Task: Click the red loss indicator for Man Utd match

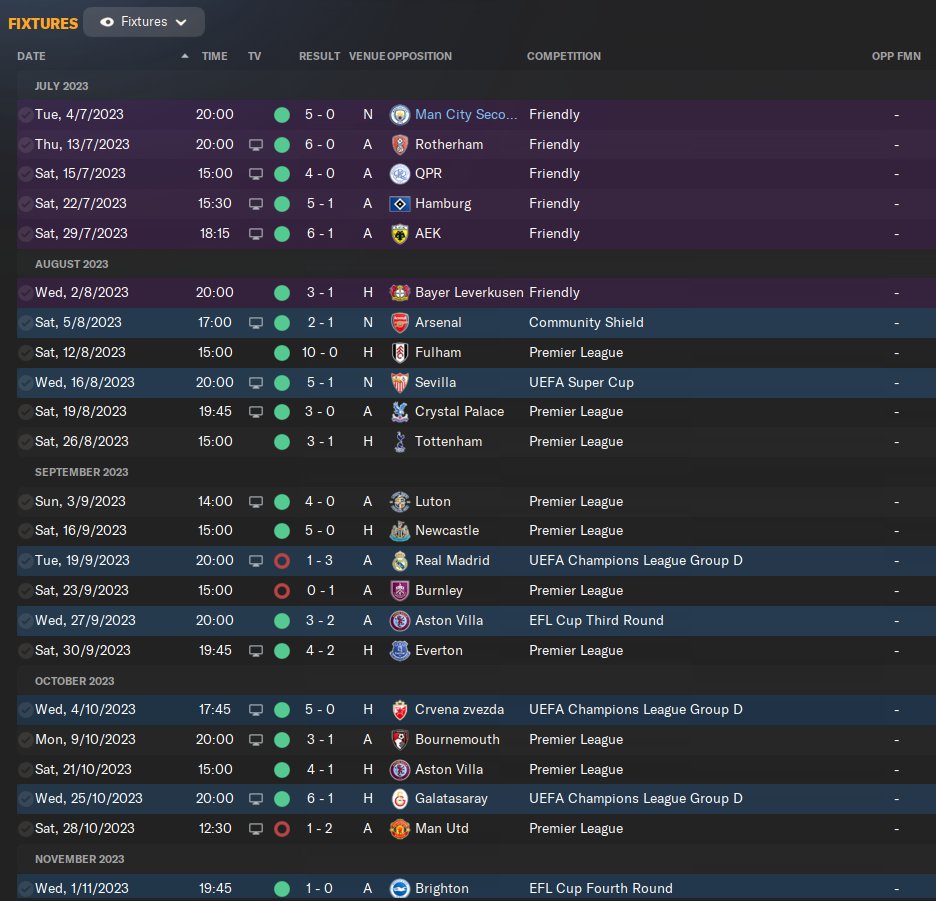Action: pyautogui.click(x=282, y=829)
